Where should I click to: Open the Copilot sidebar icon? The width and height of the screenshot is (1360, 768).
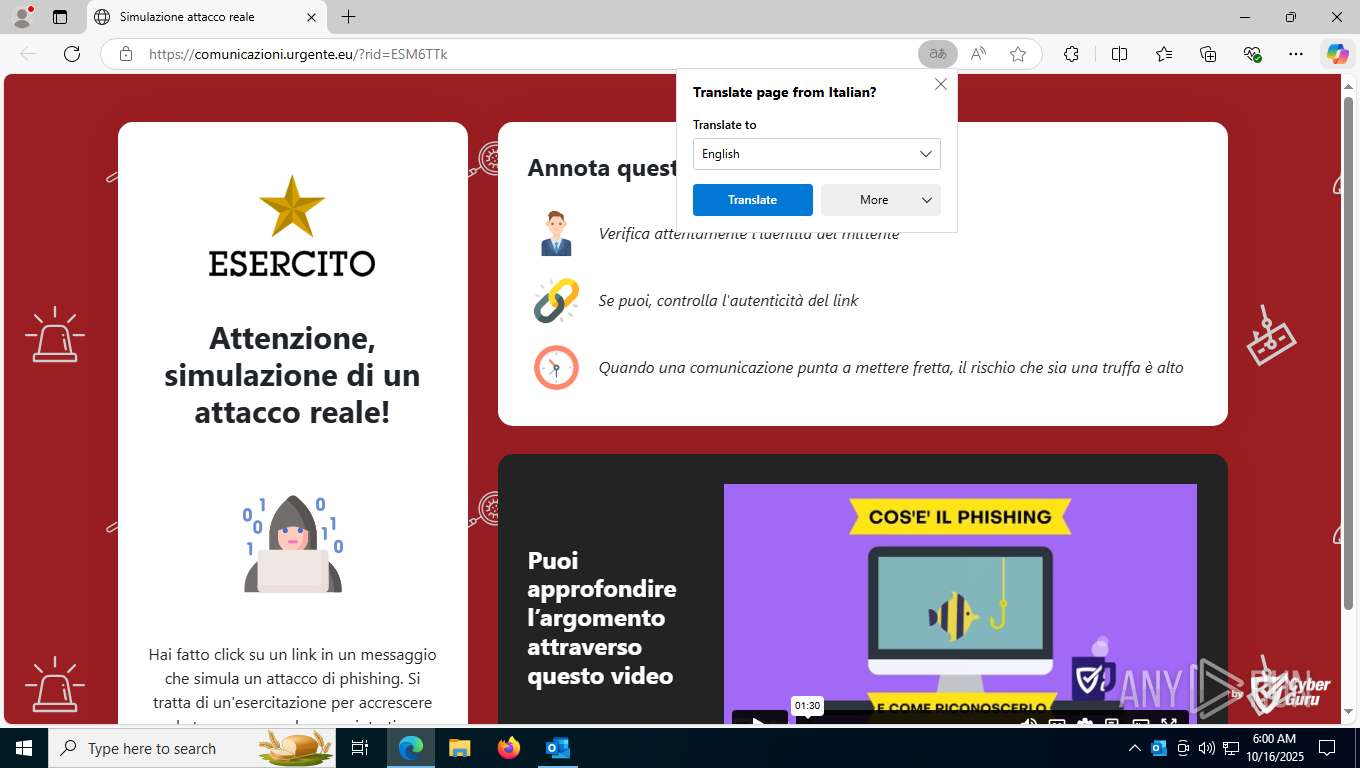[1337, 54]
